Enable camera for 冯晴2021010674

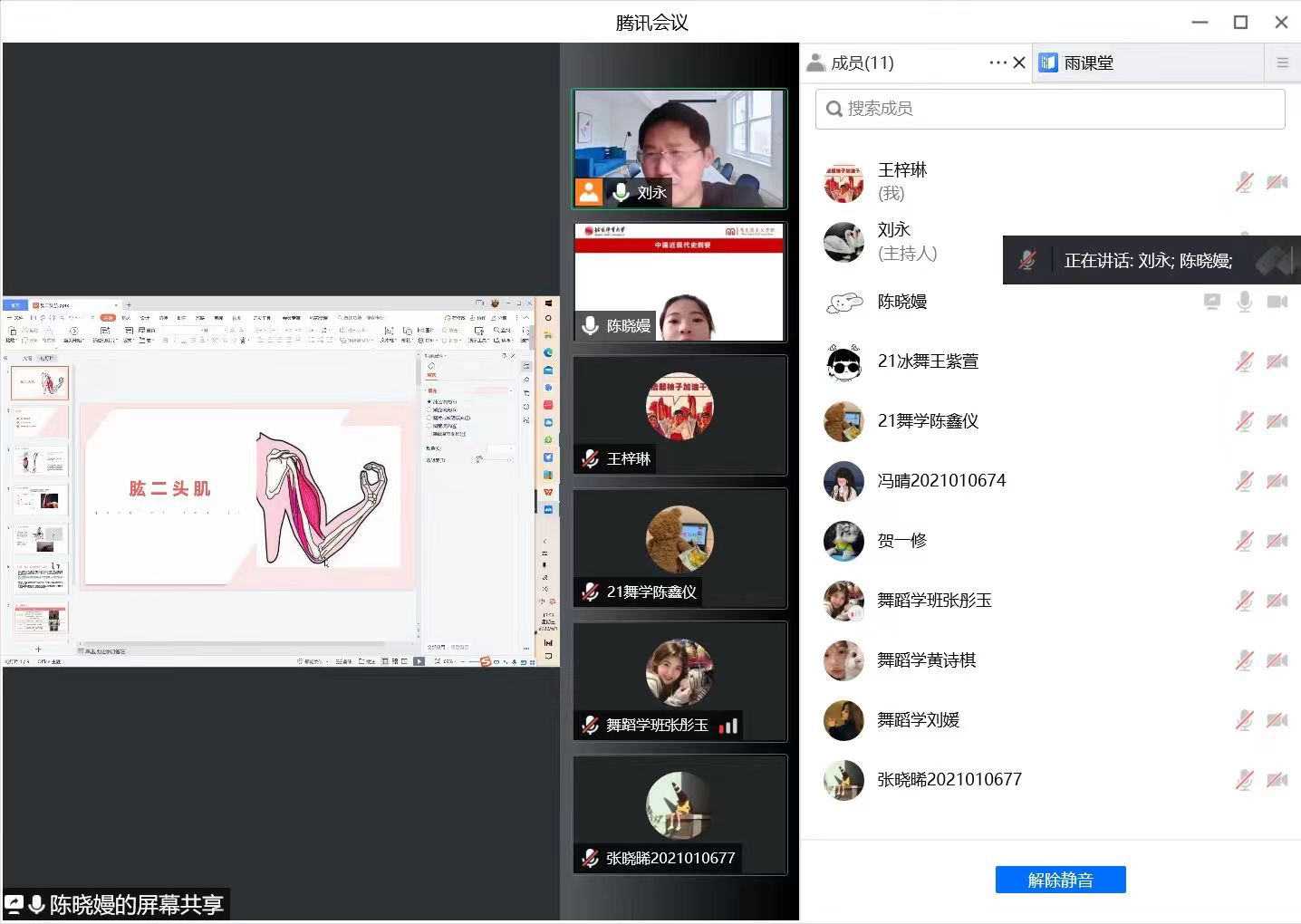[x=1277, y=481]
